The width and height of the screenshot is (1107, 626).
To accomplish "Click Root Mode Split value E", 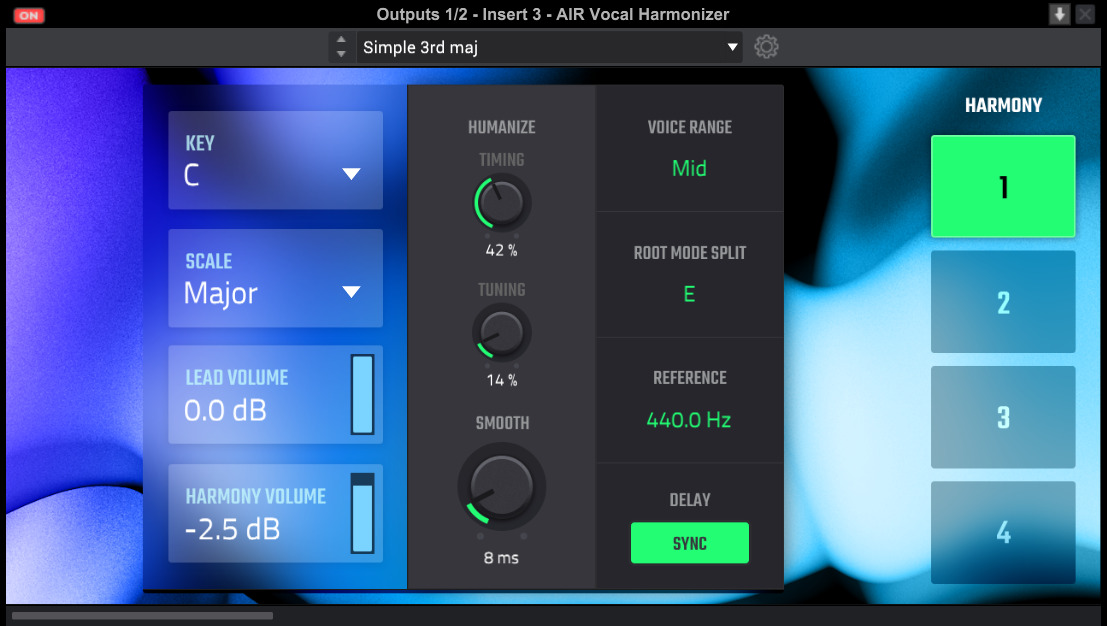I will (x=689, y=294).
